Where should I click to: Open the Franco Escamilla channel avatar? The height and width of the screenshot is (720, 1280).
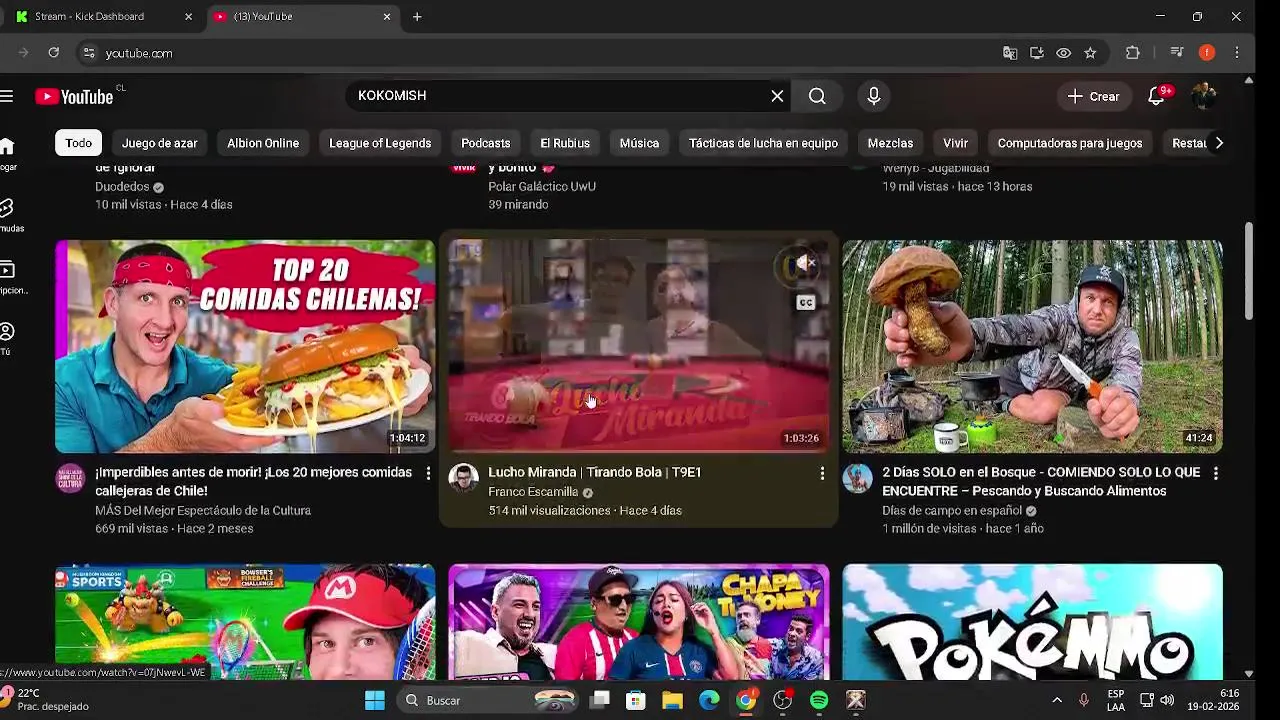[463, 478]
